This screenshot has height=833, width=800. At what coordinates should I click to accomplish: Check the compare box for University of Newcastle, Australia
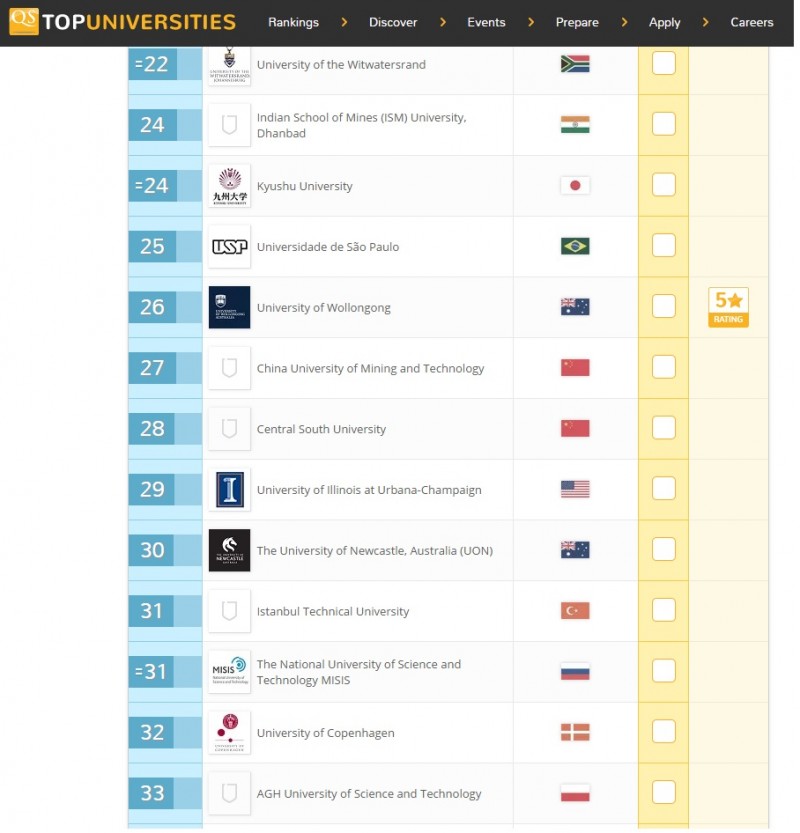pyautogui.click(x=663, y=549)
